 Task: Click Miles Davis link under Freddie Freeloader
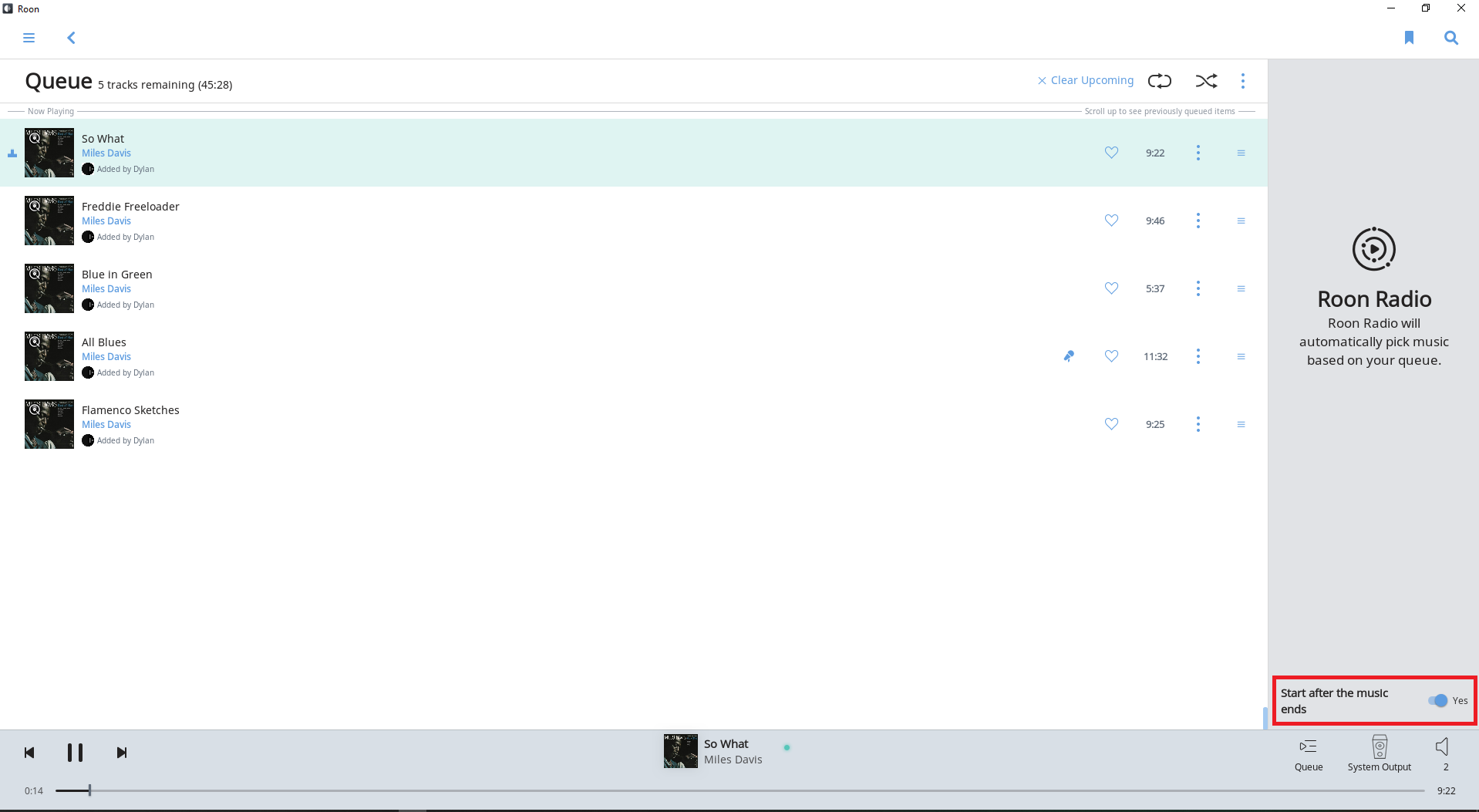pyautogui.click(x=106, y=221)
